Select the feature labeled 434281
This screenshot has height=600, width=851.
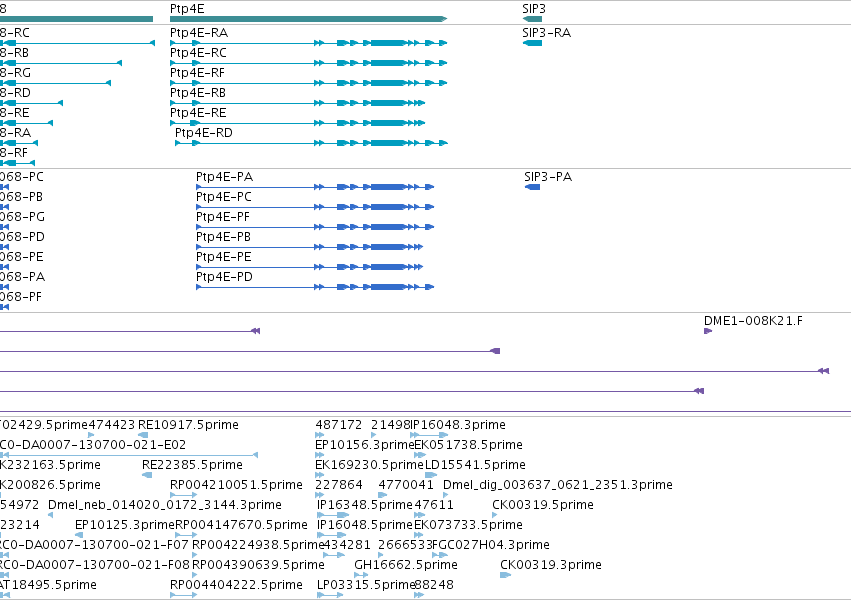tap(347, 545)
